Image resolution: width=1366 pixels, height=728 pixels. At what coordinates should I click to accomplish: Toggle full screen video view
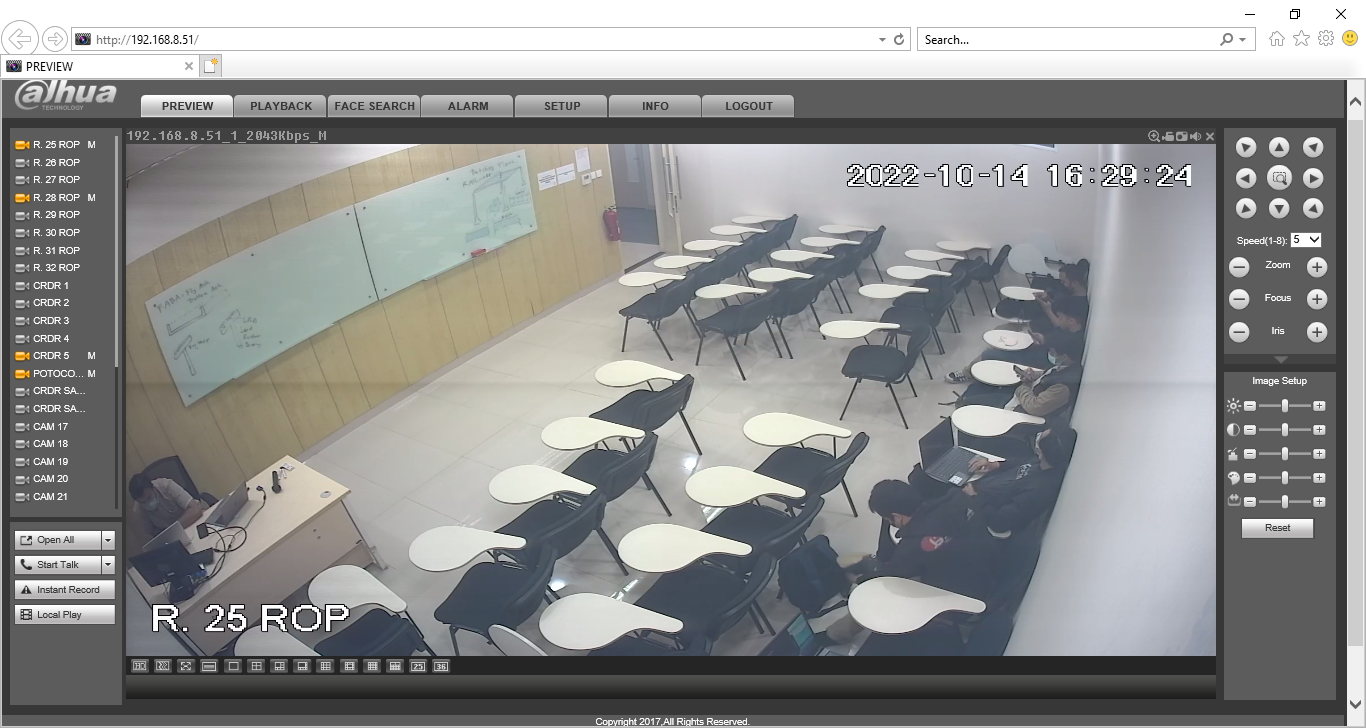[186, 666]
